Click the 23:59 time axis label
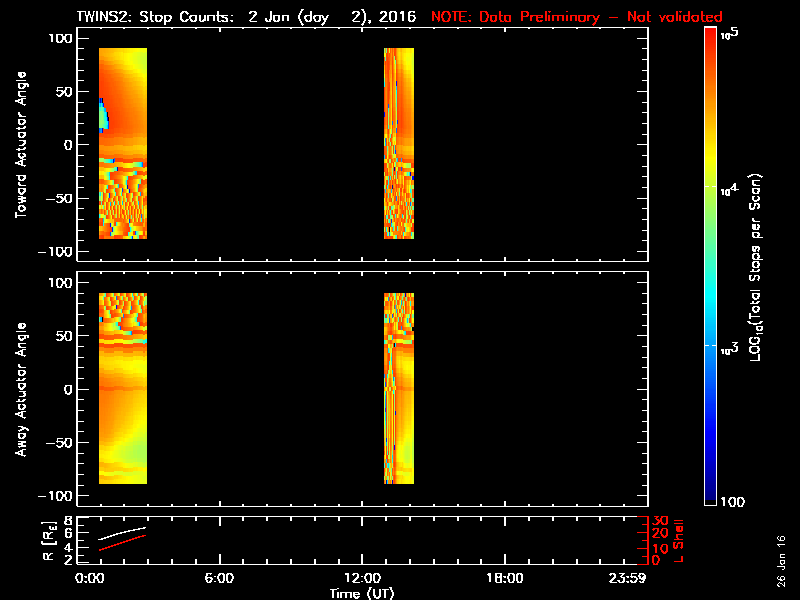This screenshot has height=600, width=800. coord(627,578)
